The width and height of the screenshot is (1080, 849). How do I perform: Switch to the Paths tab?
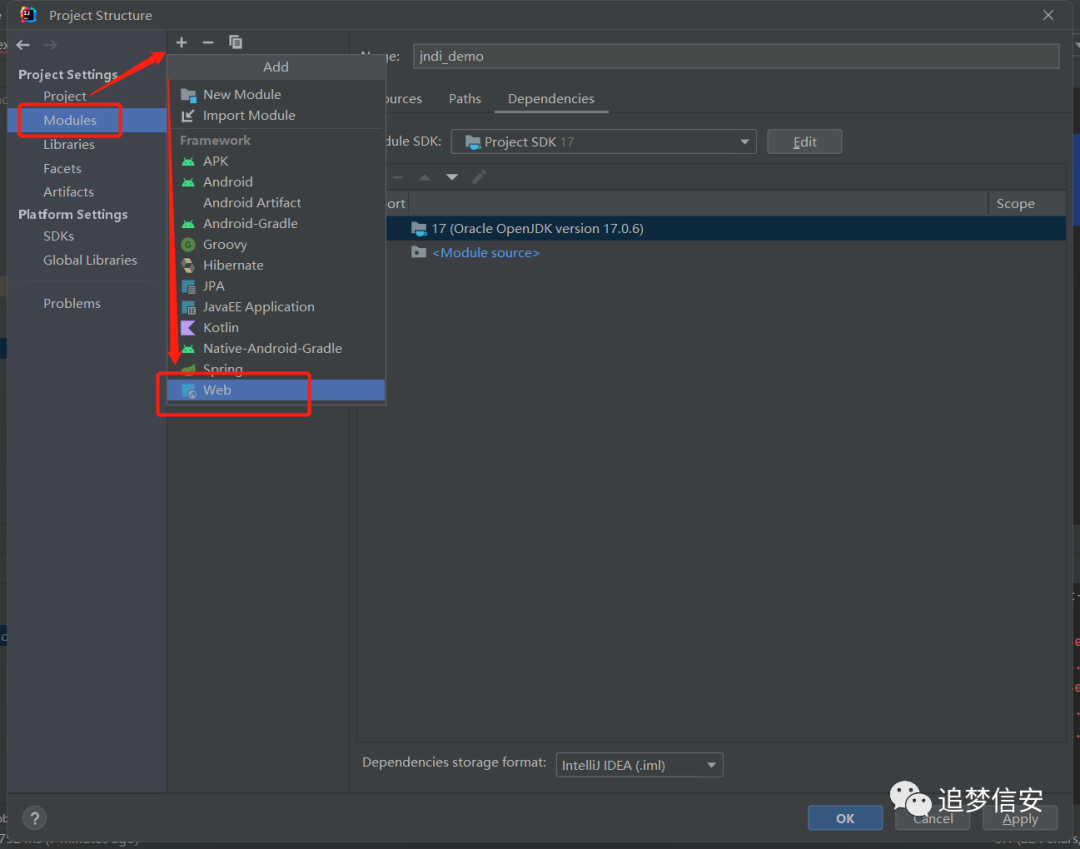(465, 98)
